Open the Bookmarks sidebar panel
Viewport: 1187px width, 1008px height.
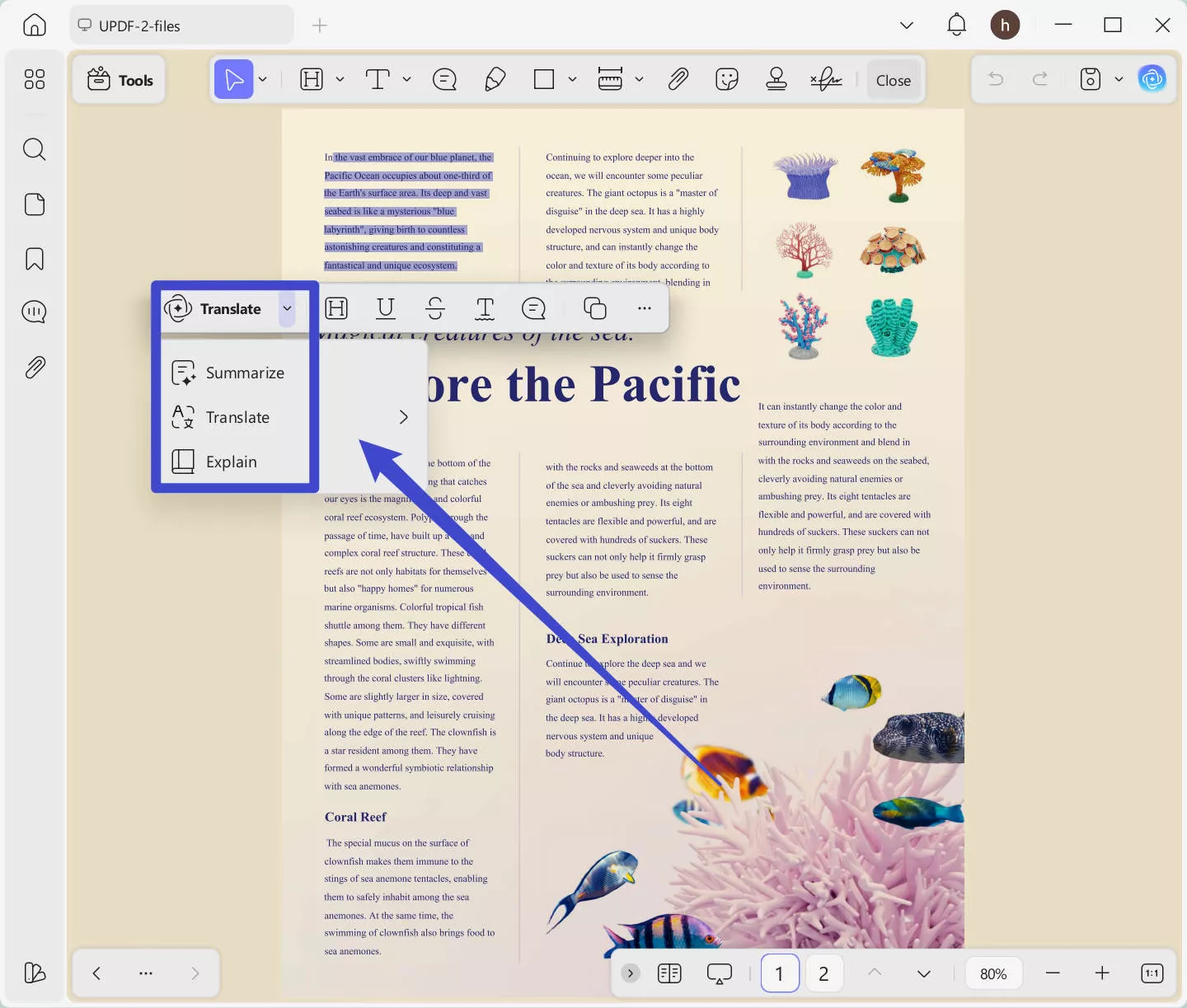pos(34,259)
